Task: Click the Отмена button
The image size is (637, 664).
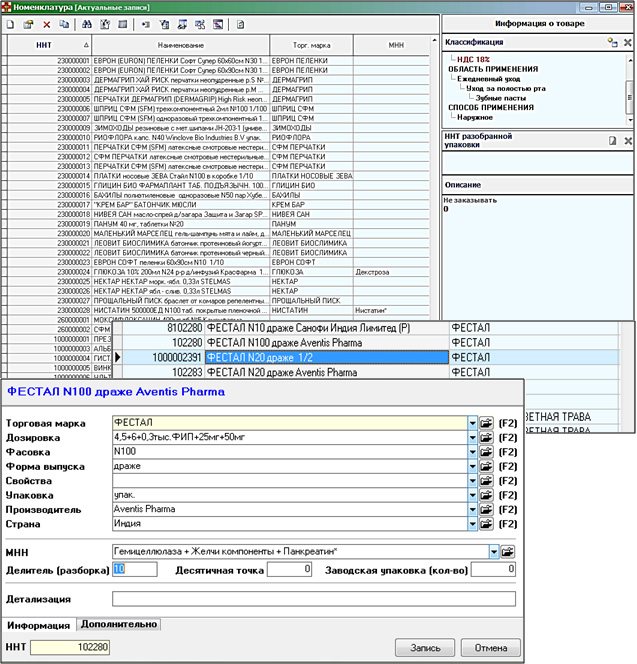Action: click(490, 647)
